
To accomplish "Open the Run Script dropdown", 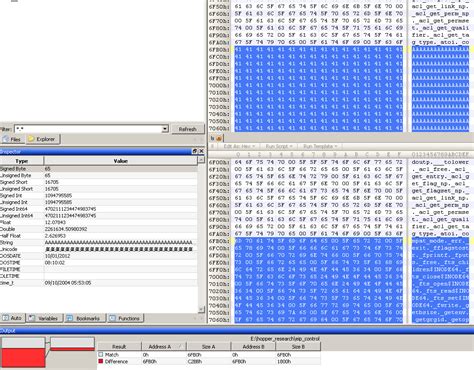I will (x=279, y=146).
